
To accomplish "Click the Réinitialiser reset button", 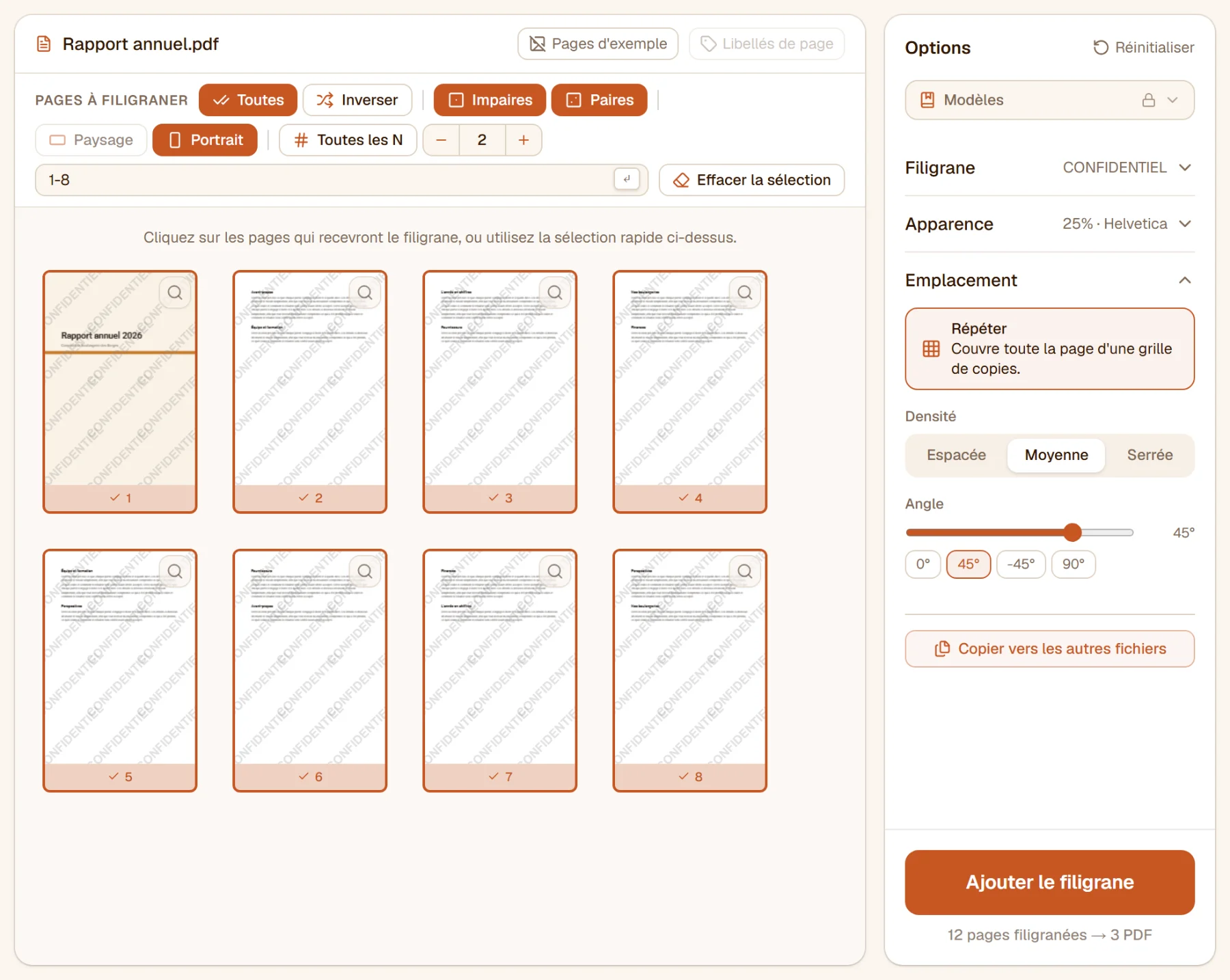I will (x=1144, y=47).
